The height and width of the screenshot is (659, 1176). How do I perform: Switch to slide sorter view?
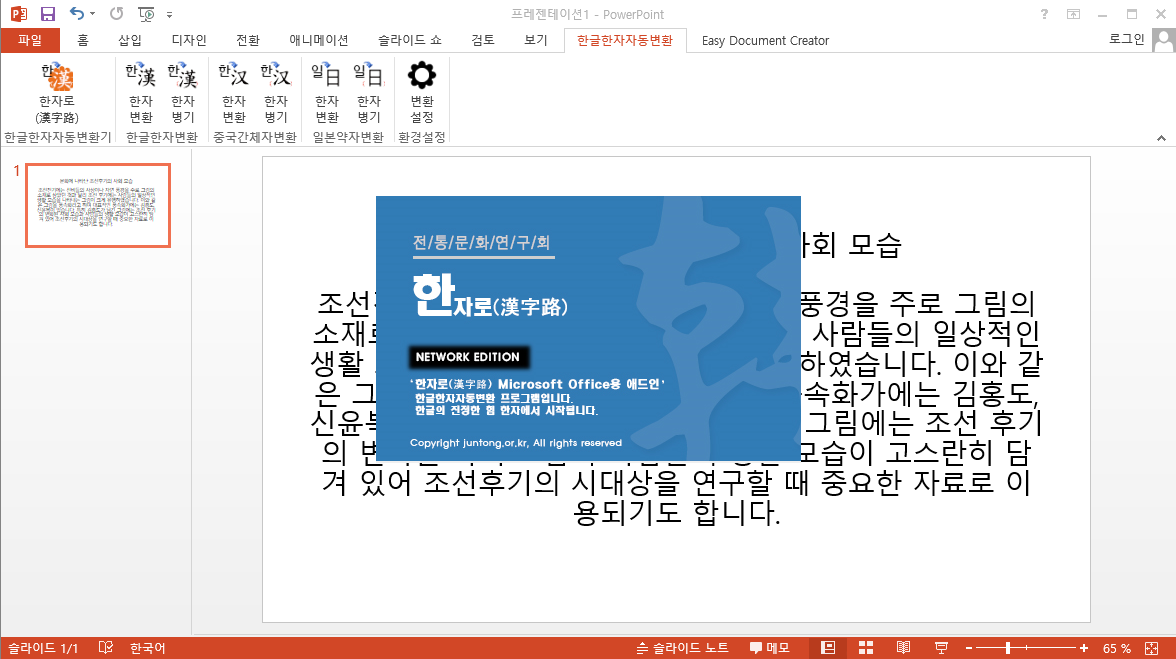tap(866, 648)
